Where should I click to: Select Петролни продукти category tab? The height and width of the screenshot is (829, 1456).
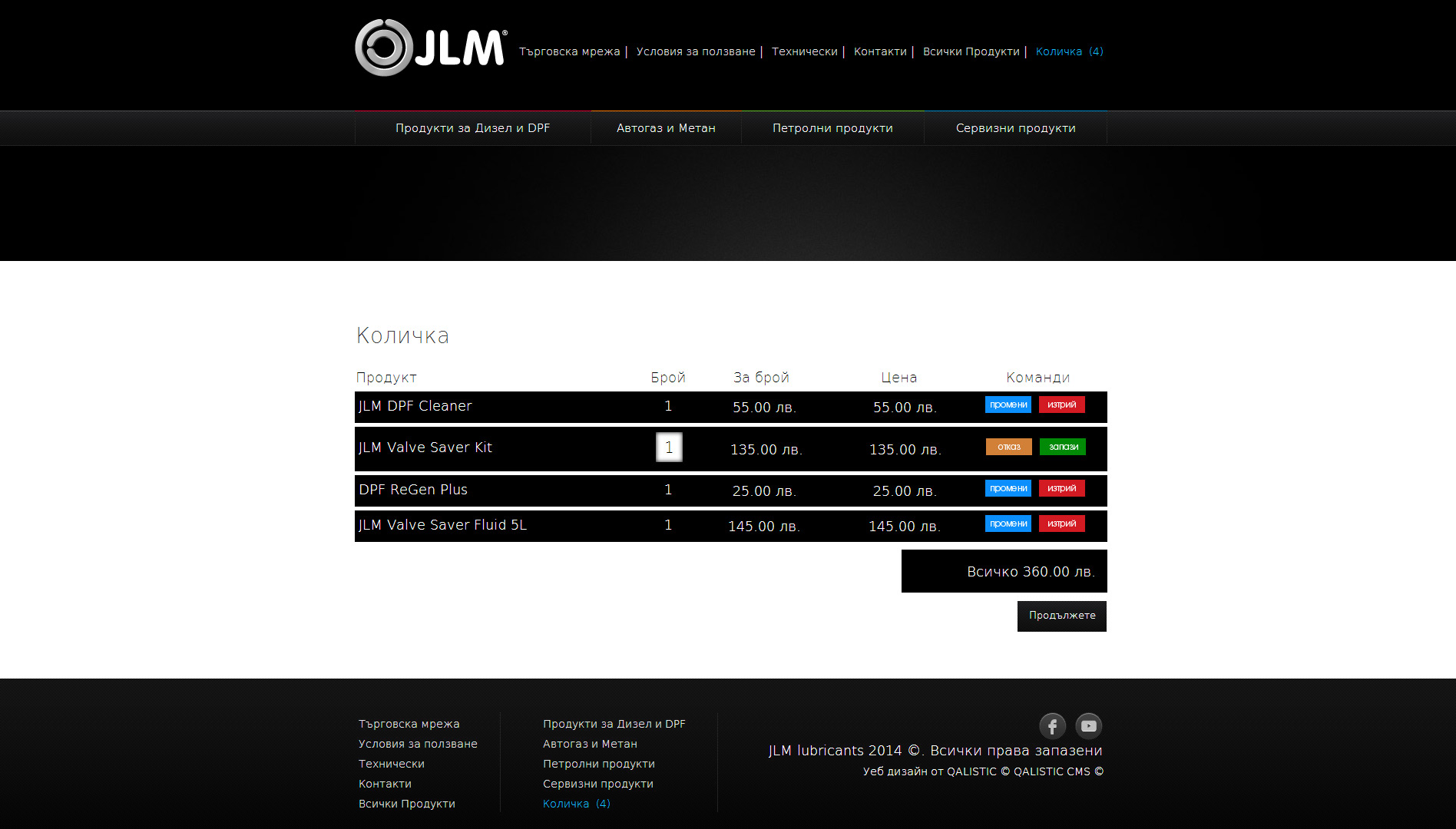tap(832, 128)
